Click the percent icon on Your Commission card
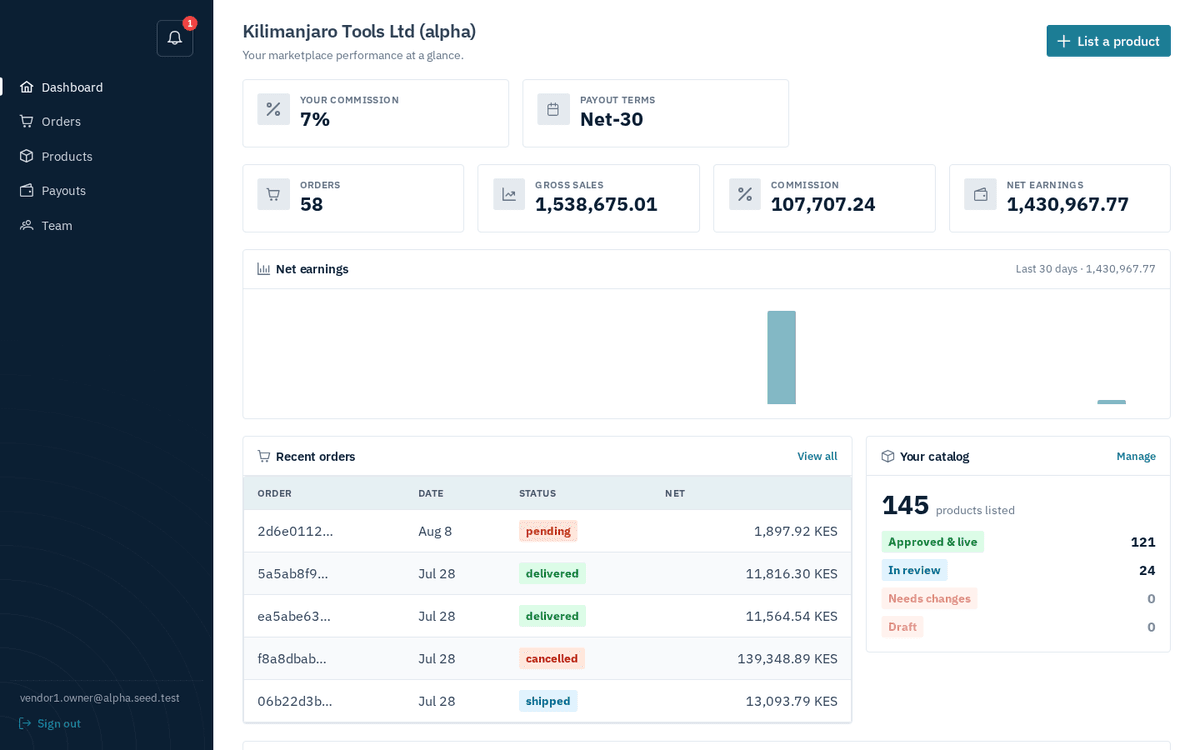Image resolution: width=1200 pixels, height=750 pixels. click(274, 109)
